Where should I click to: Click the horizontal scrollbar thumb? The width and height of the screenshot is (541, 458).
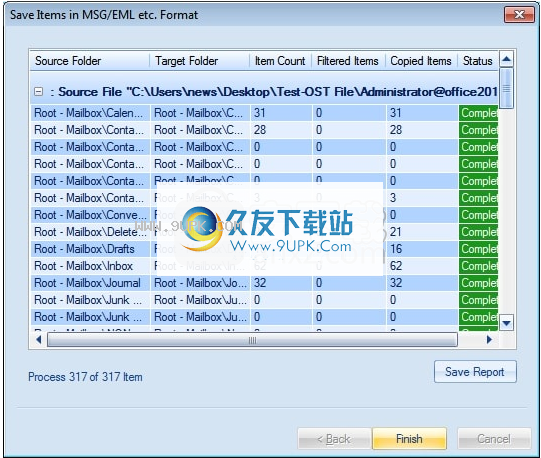click(x=252, y=340)
